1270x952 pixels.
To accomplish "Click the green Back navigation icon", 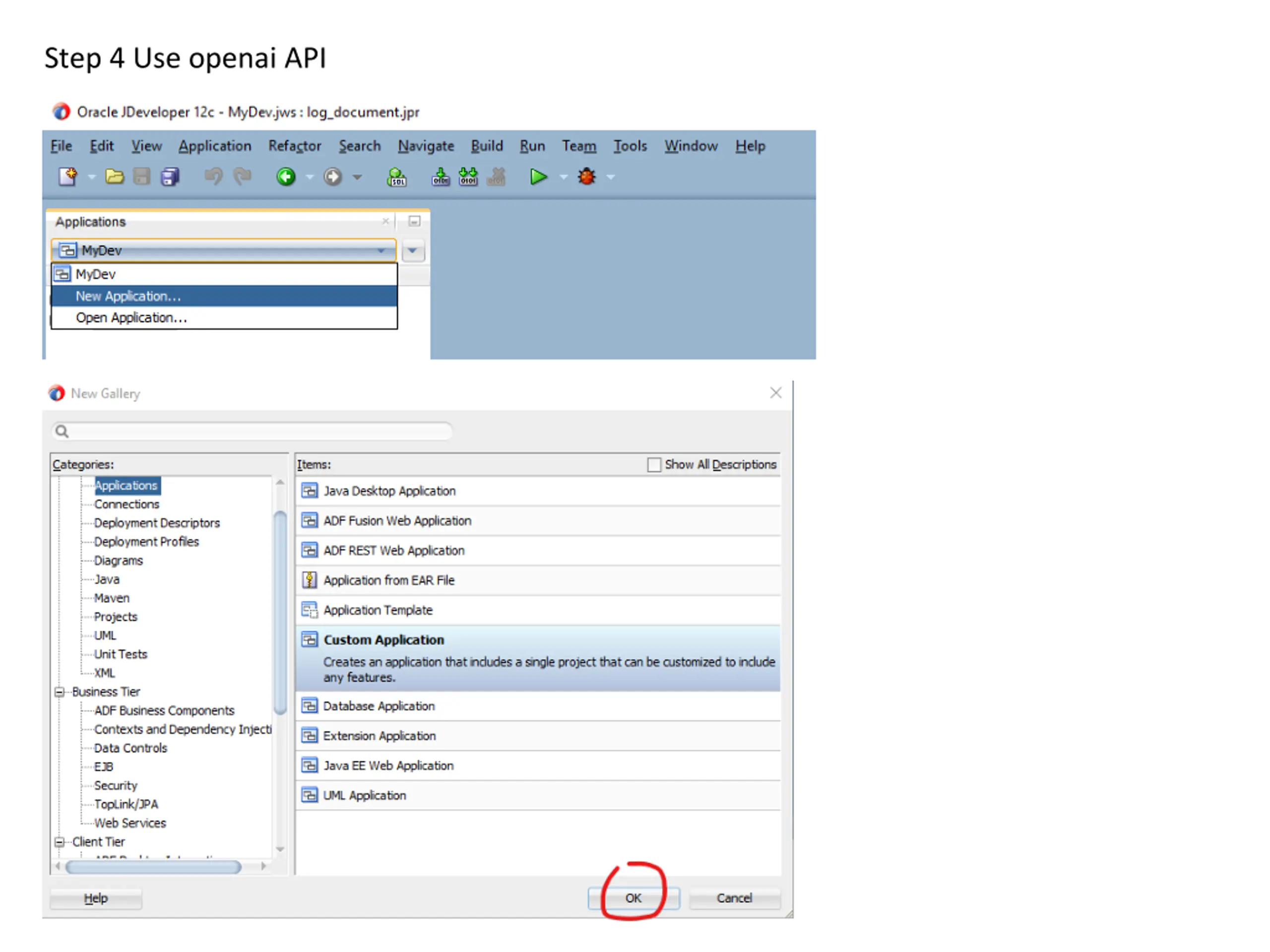I will point(286,177).
